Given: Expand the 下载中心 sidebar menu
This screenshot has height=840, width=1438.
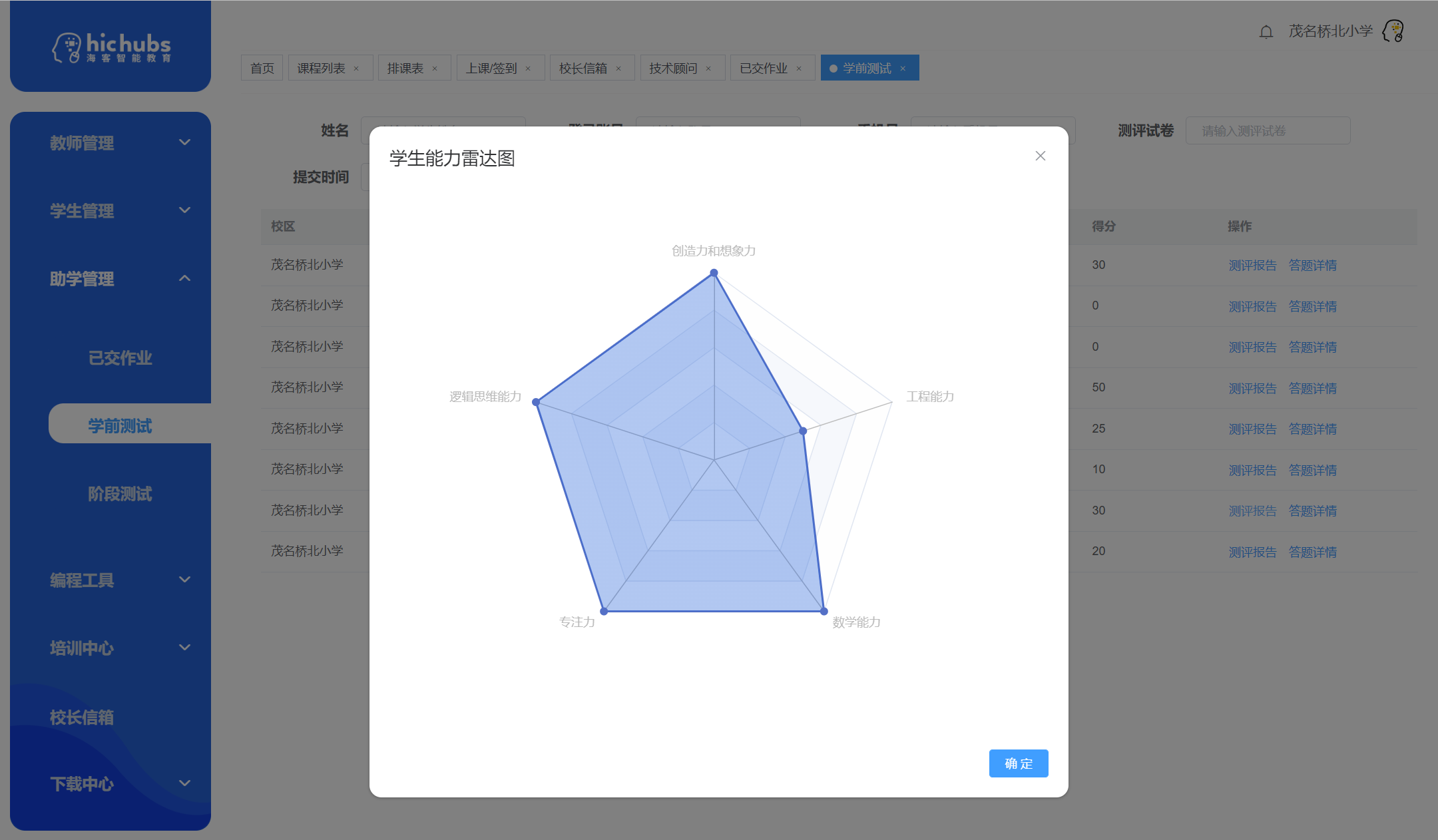Looking at the screenshot, I should point(110,784).
